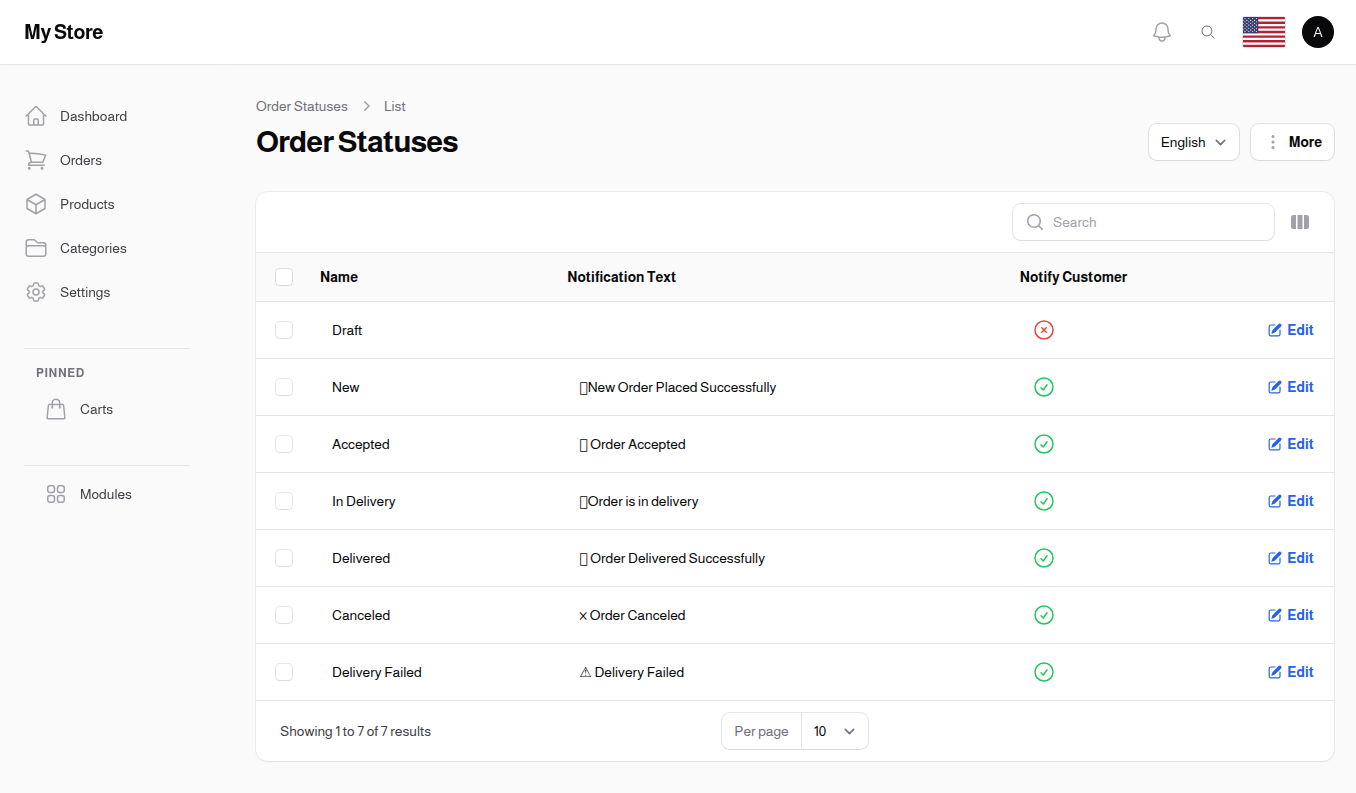Open the column visibility icon near search

point(1300,221)
